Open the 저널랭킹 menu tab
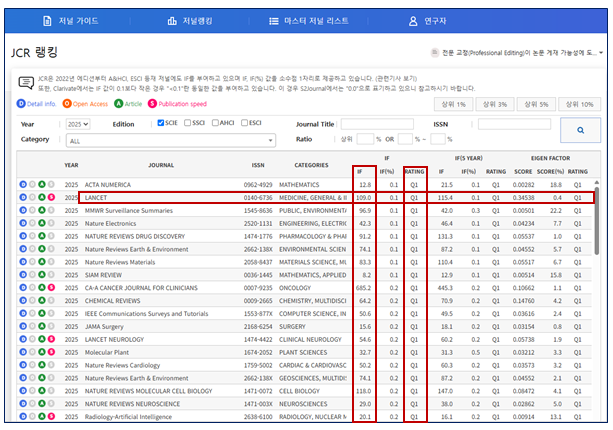 point(190,21)
